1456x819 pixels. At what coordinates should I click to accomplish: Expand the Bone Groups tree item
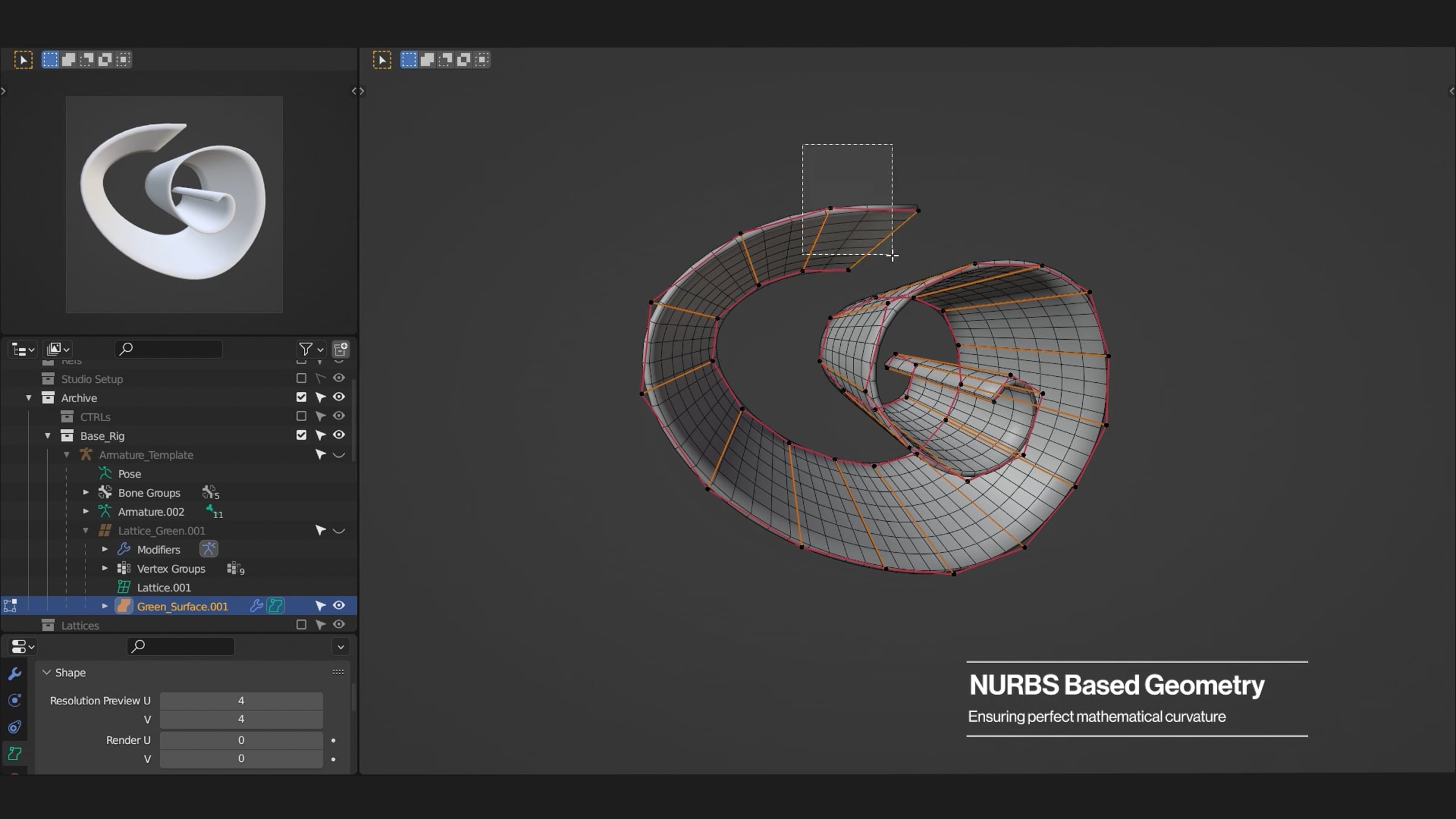pyautogui.click(x=86, y=493)
